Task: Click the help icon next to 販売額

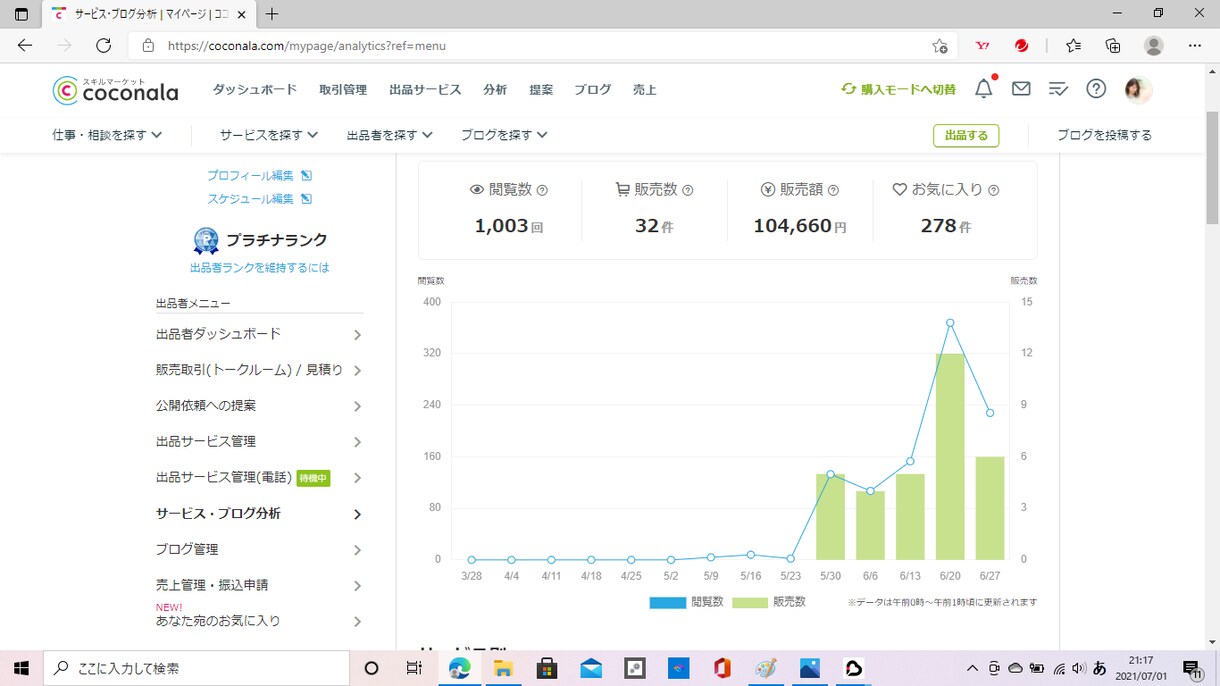Action: (833, 190)
